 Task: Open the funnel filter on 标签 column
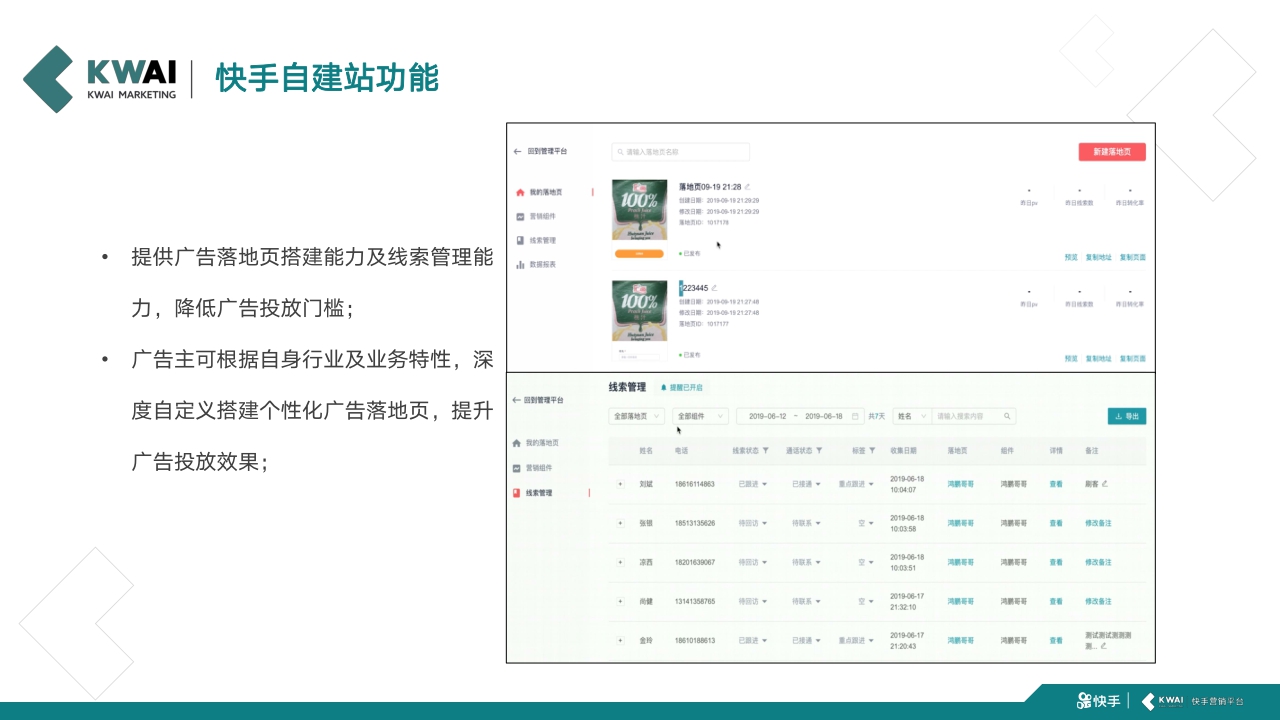pyautogui.click(x=870, y=451)
